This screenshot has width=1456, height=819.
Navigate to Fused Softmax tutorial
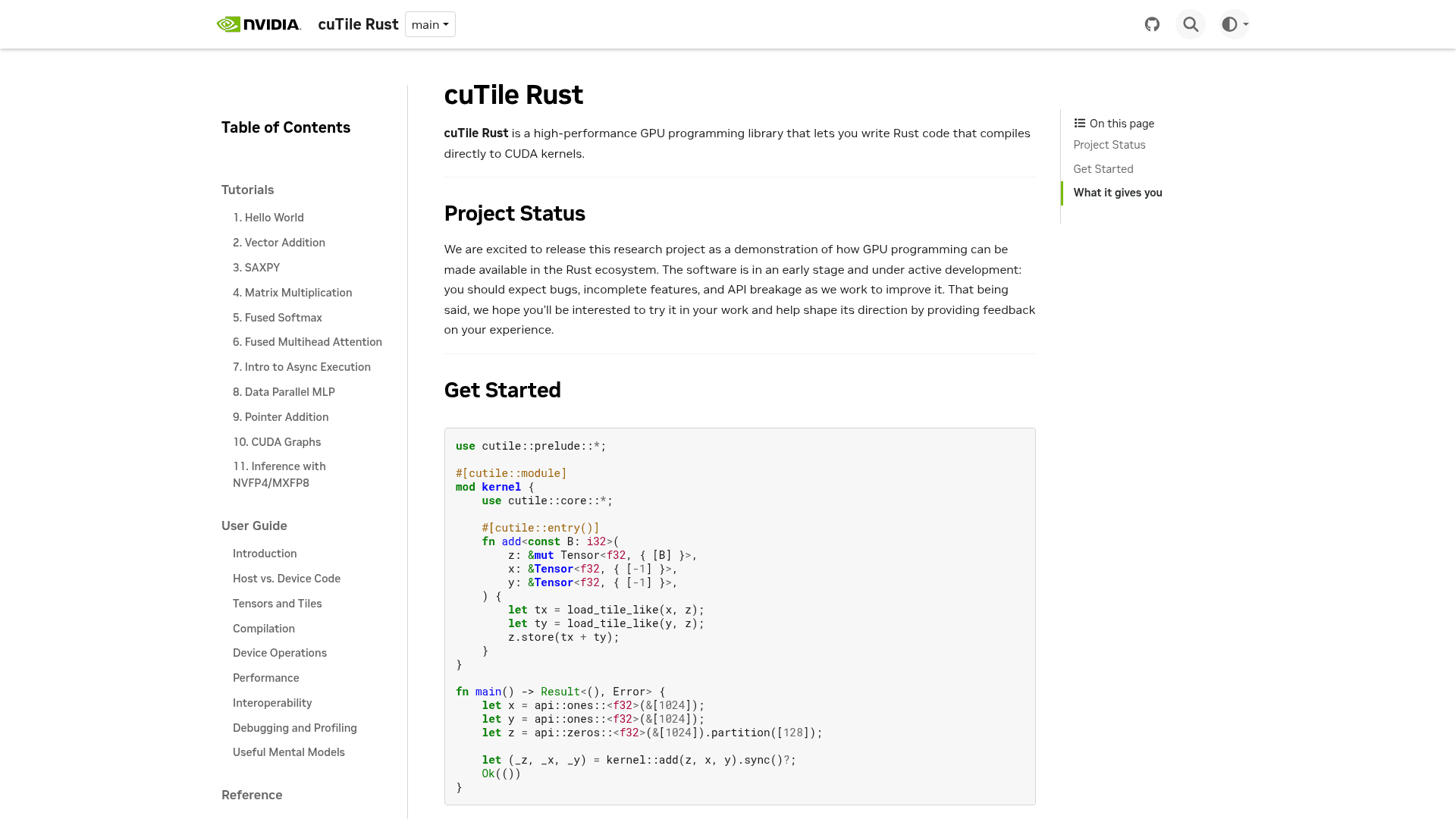[278, 318]
